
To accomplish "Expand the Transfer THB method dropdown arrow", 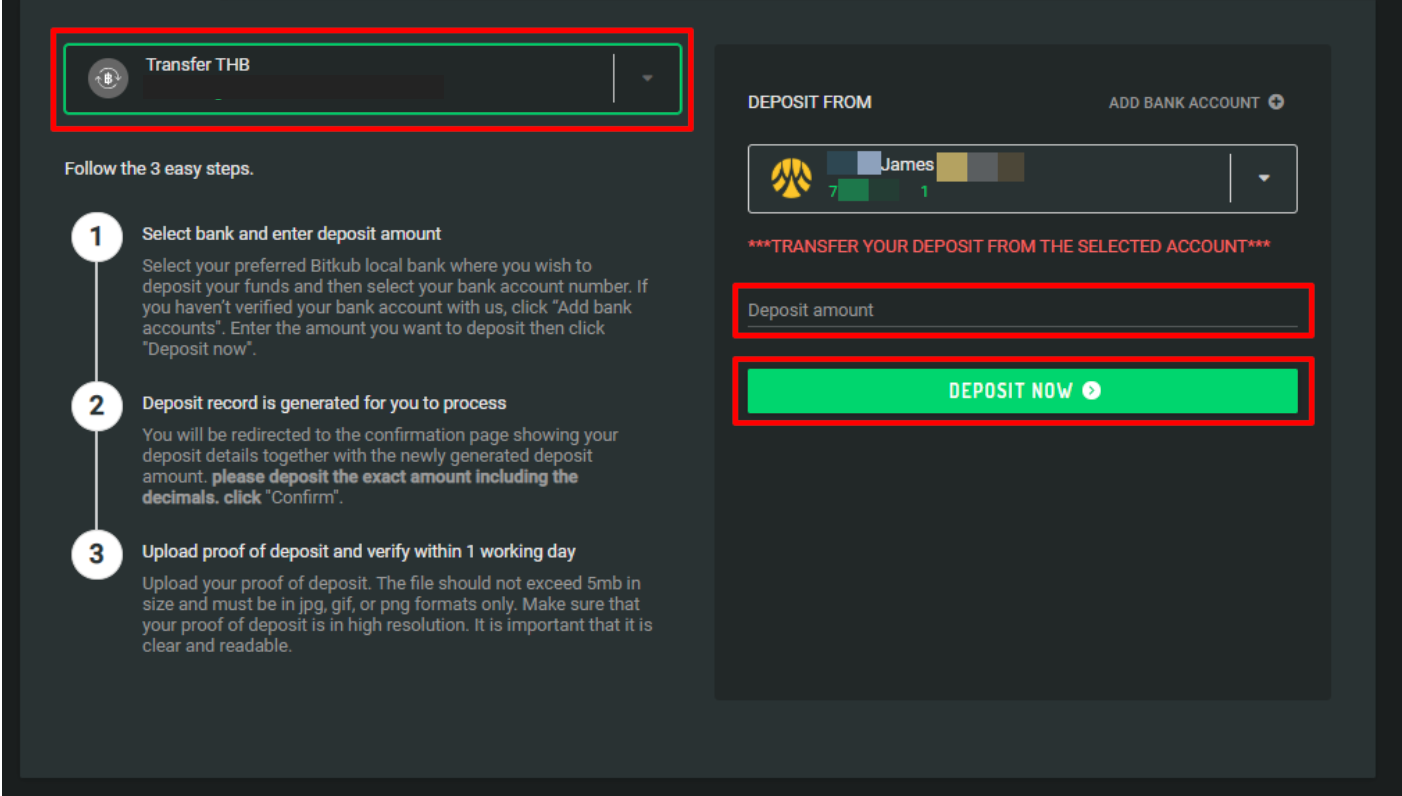I will pos(647,78).
